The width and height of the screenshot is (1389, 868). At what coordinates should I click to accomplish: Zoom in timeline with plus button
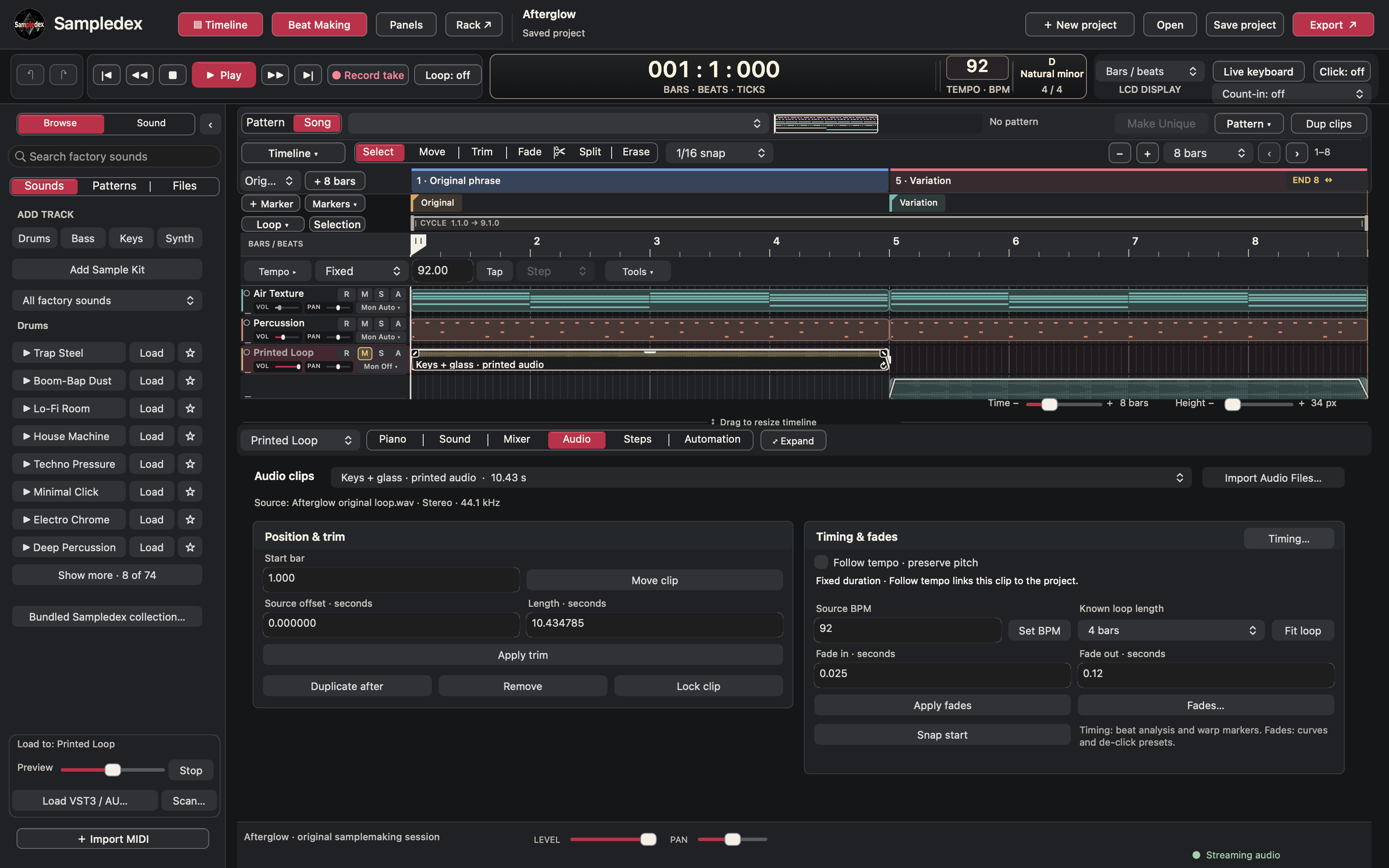coord(1147,153)
